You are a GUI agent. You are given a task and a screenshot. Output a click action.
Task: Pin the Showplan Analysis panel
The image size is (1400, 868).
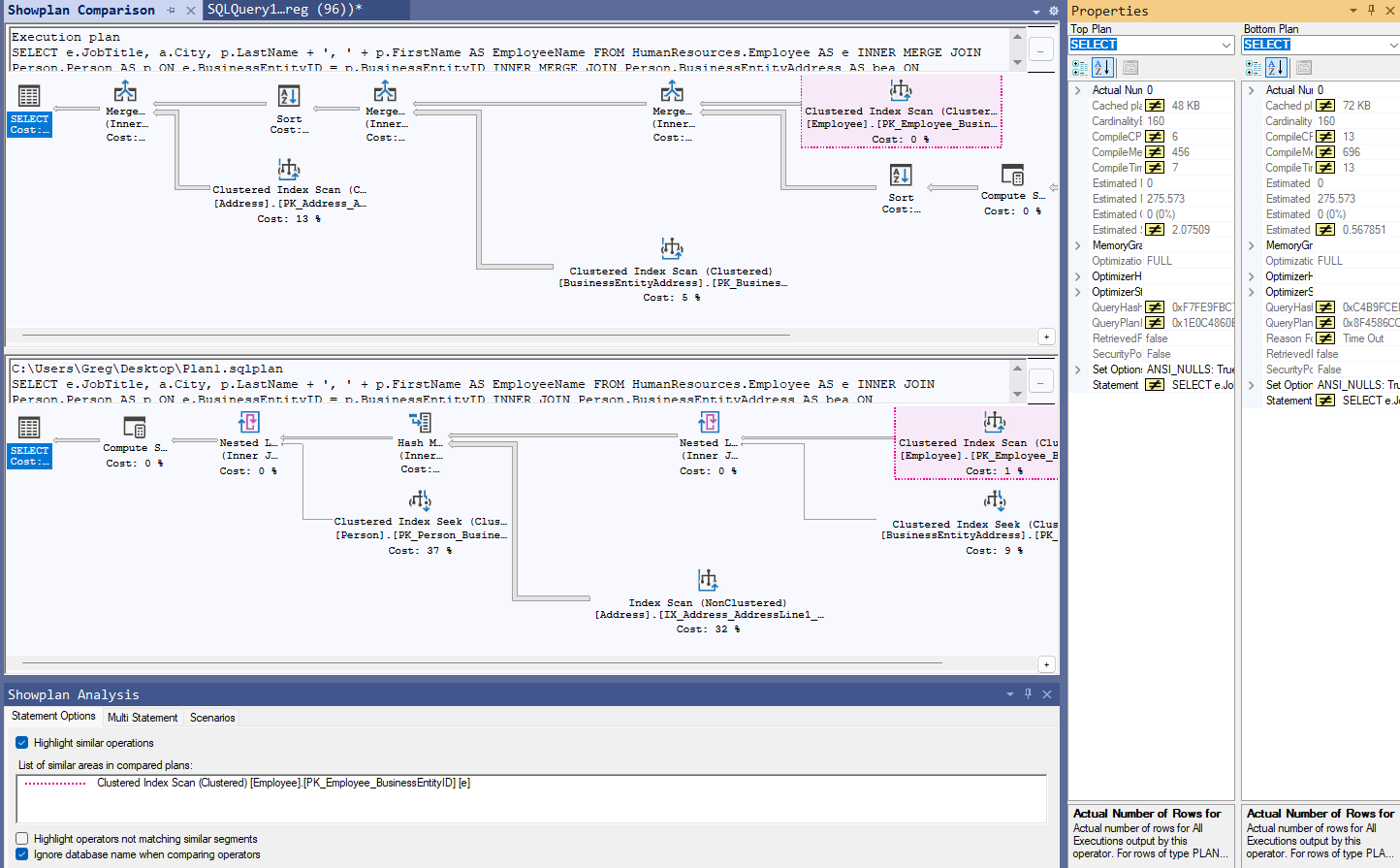[1029, 694]
